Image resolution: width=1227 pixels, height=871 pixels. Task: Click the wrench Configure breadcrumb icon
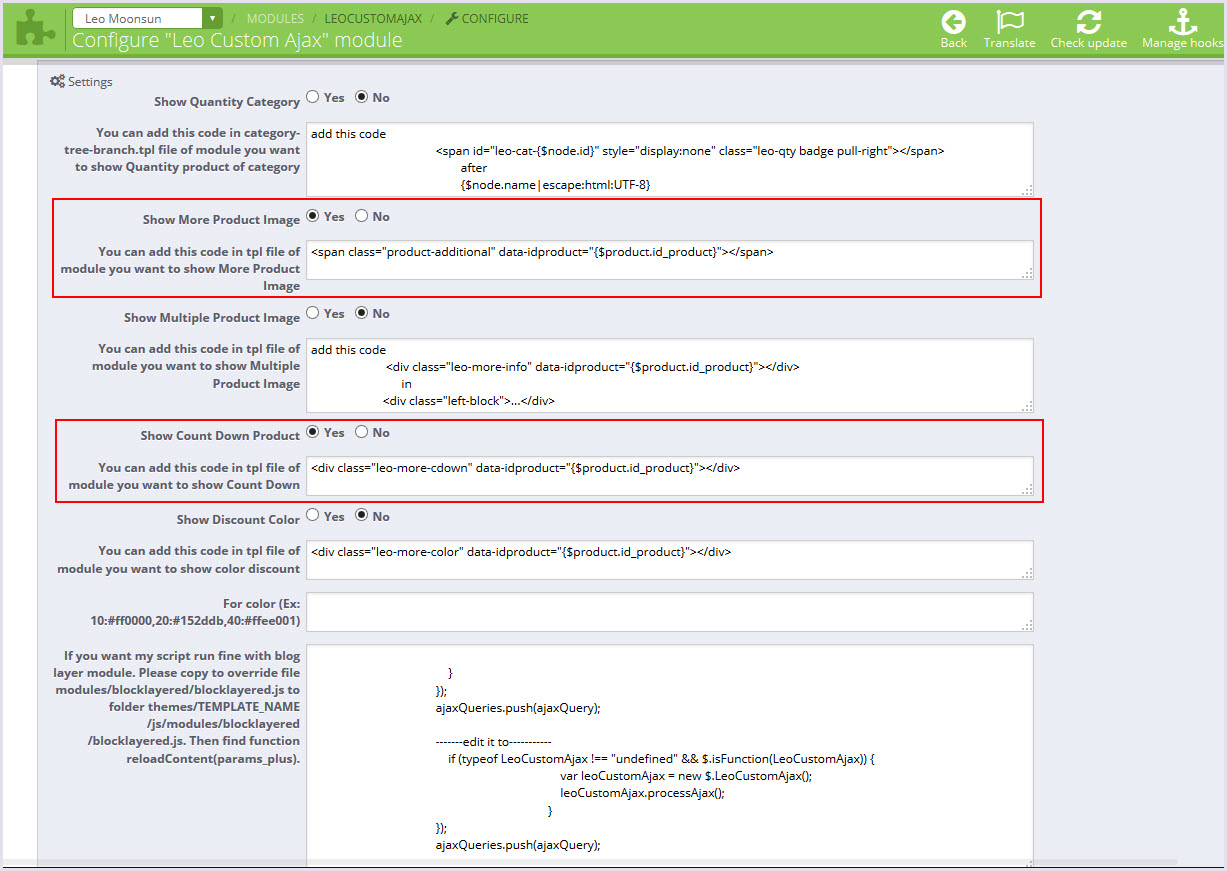click(451, 18)
